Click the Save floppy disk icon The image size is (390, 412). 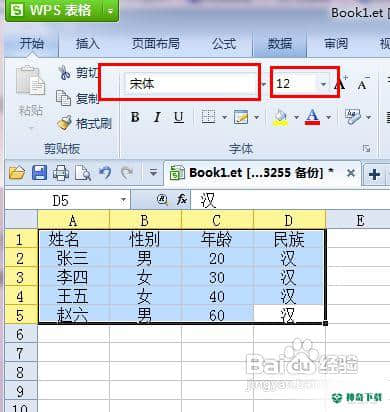pos(39,173)
